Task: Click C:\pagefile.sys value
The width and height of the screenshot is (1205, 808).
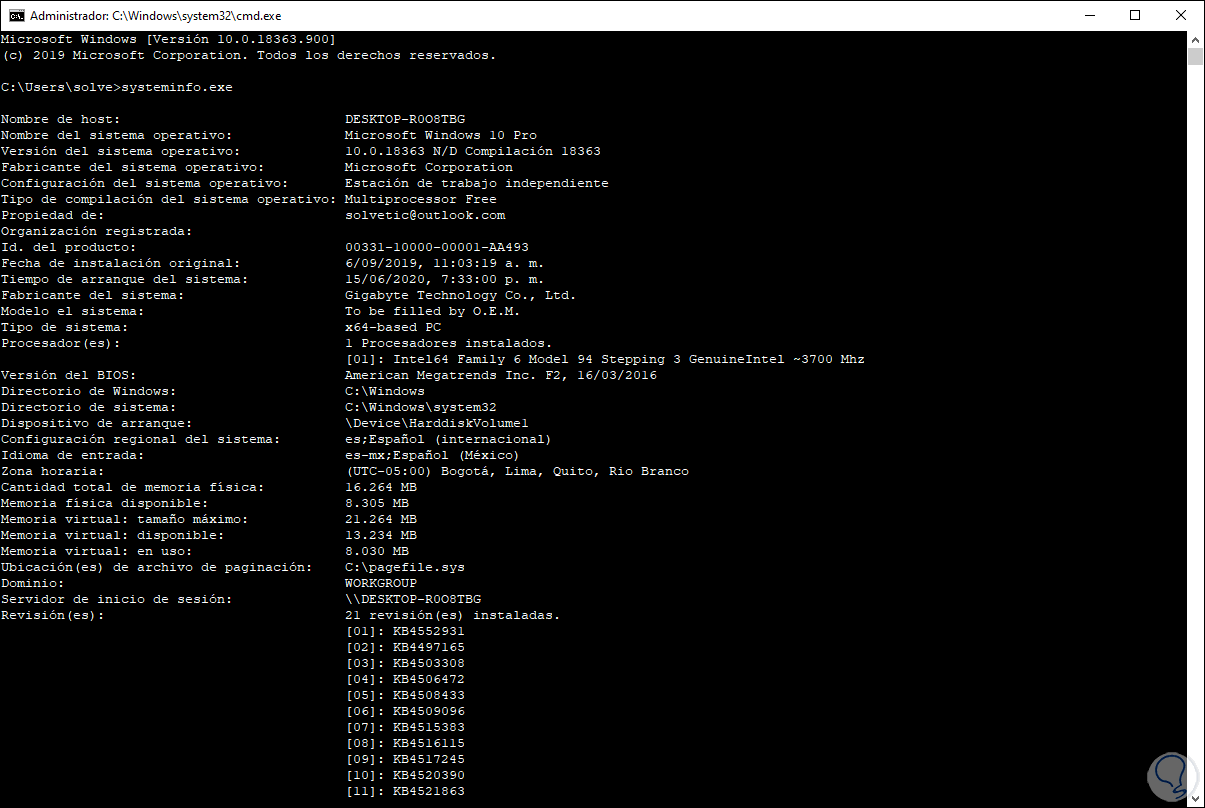Action: point(405,567)
